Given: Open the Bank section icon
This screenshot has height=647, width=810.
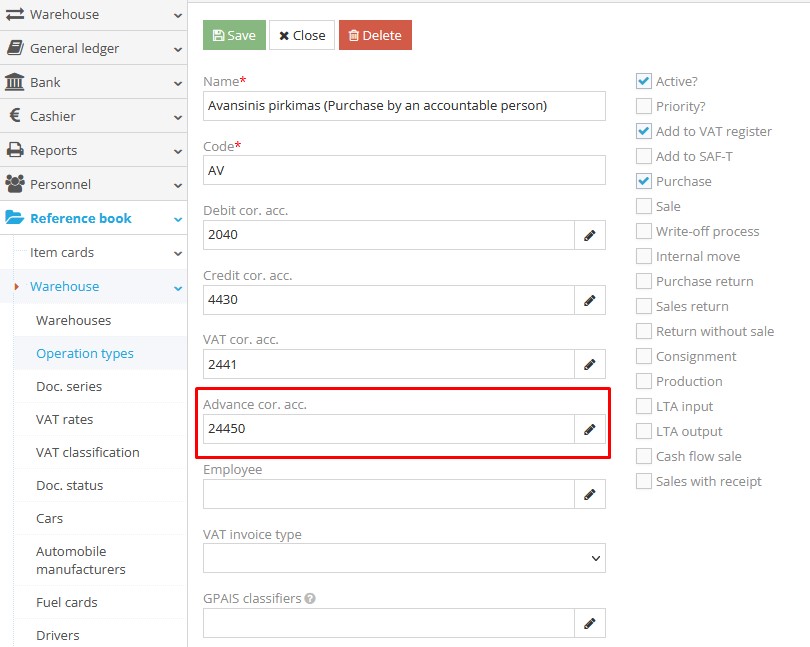Looking at the screenshot, I should pos(14,81).
